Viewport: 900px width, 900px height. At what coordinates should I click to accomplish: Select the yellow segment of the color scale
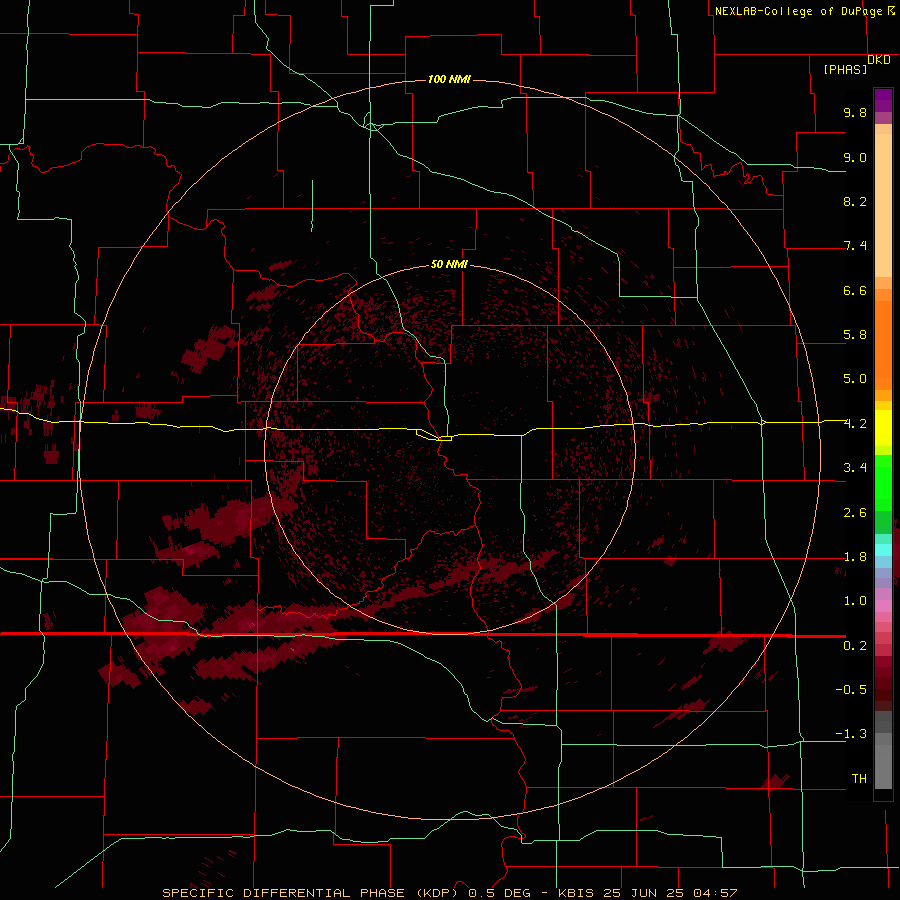coord(883,428)
